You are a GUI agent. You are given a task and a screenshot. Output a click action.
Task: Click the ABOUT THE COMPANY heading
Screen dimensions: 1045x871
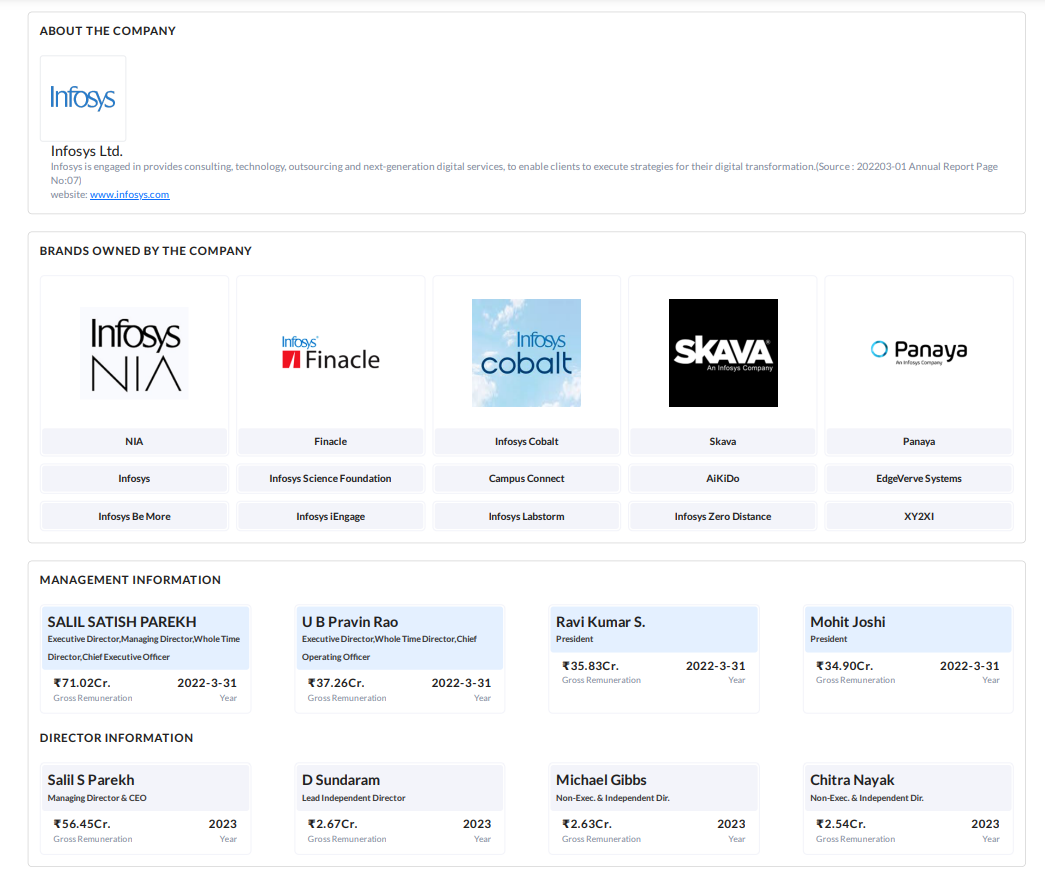(107, 31)
